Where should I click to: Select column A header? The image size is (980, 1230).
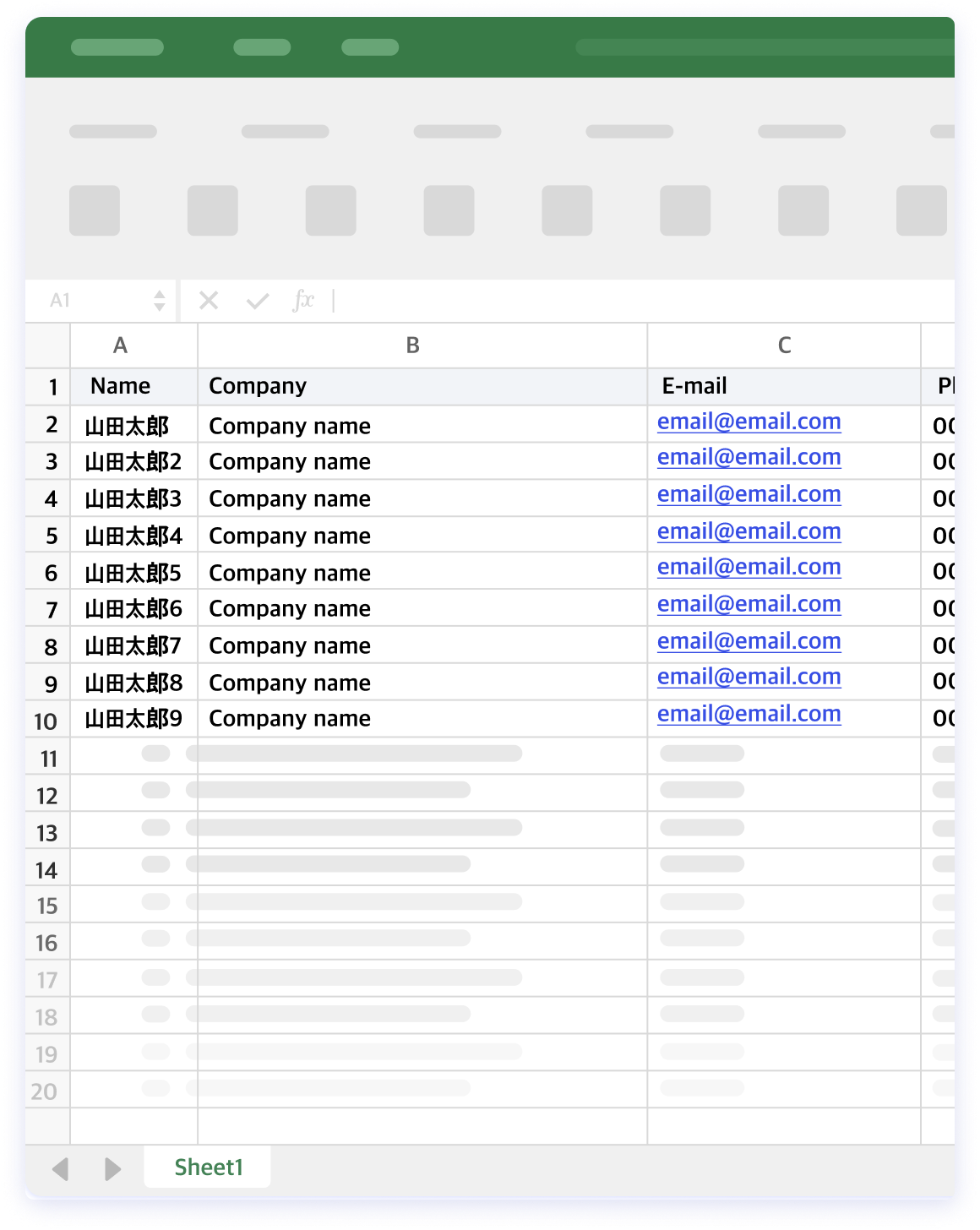[x=121, y=346]
